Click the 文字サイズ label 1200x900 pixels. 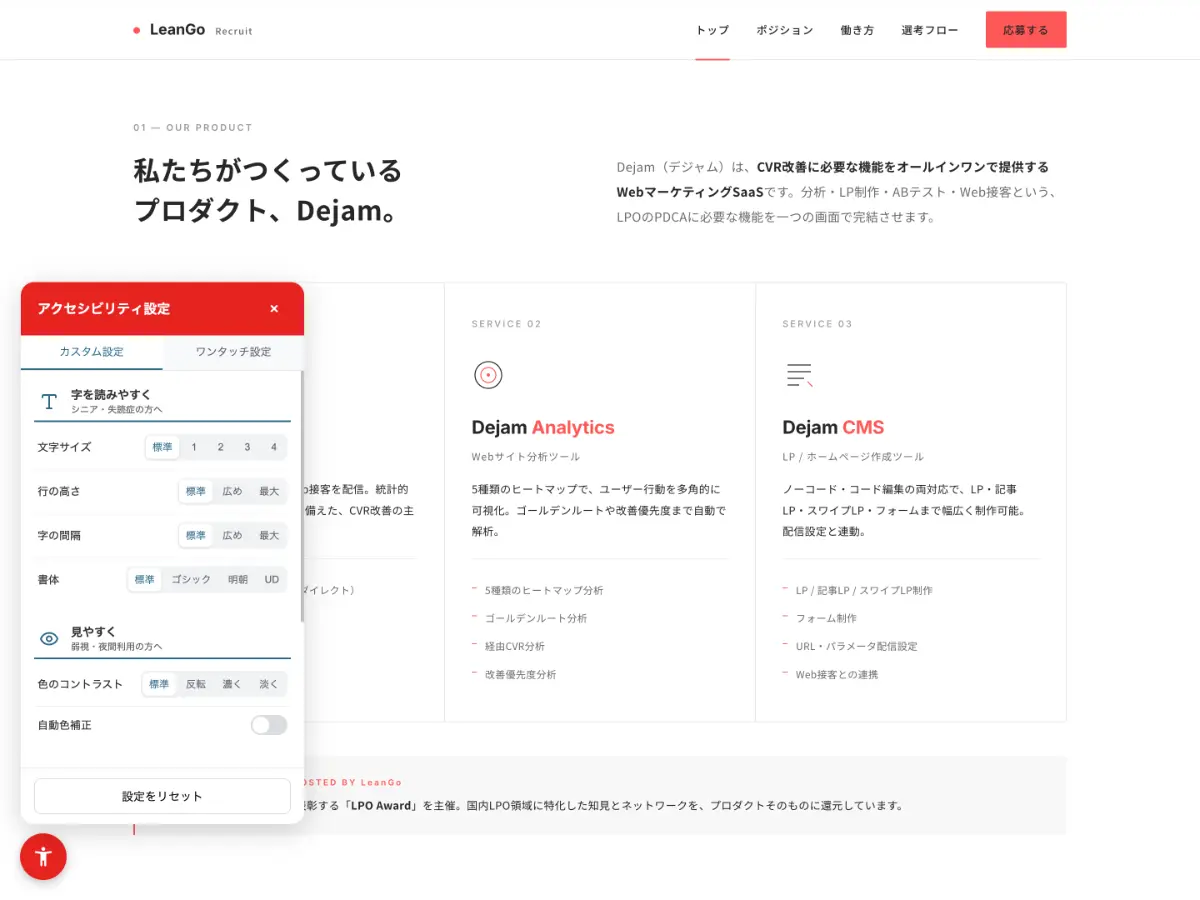click(x=64, y=447)
